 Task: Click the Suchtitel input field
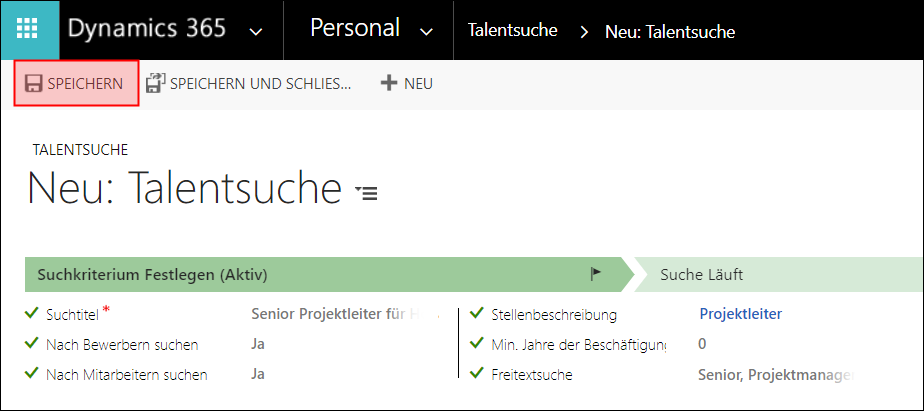[345, 314]
